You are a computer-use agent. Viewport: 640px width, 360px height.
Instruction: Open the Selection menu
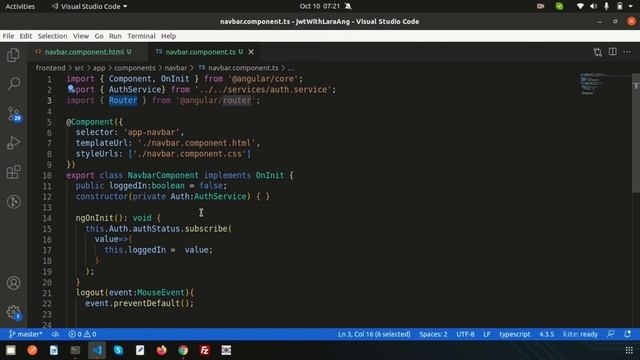(52, 36)
